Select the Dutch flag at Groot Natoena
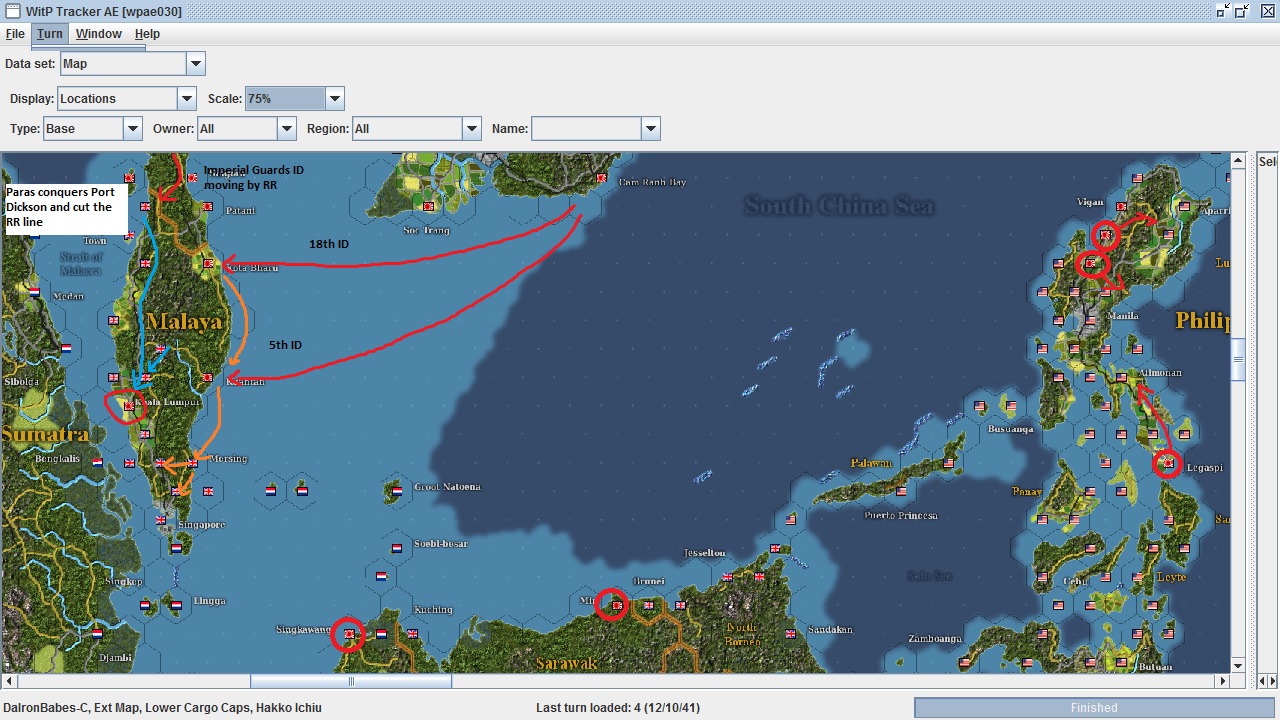This screenshot has width=1280, height=720. 397,492
